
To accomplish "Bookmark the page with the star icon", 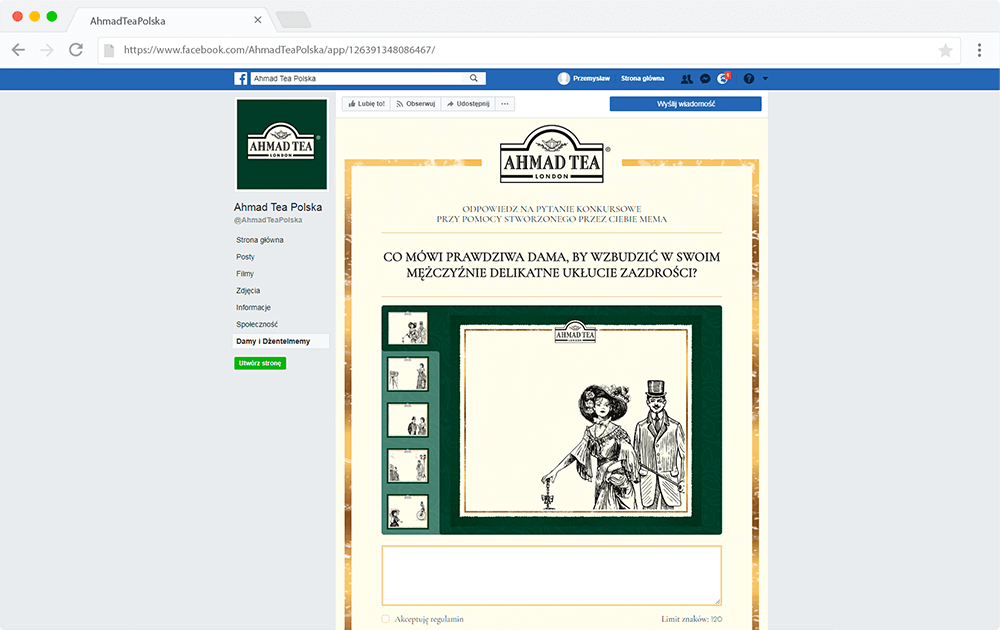I will click(x=945, y=50).
